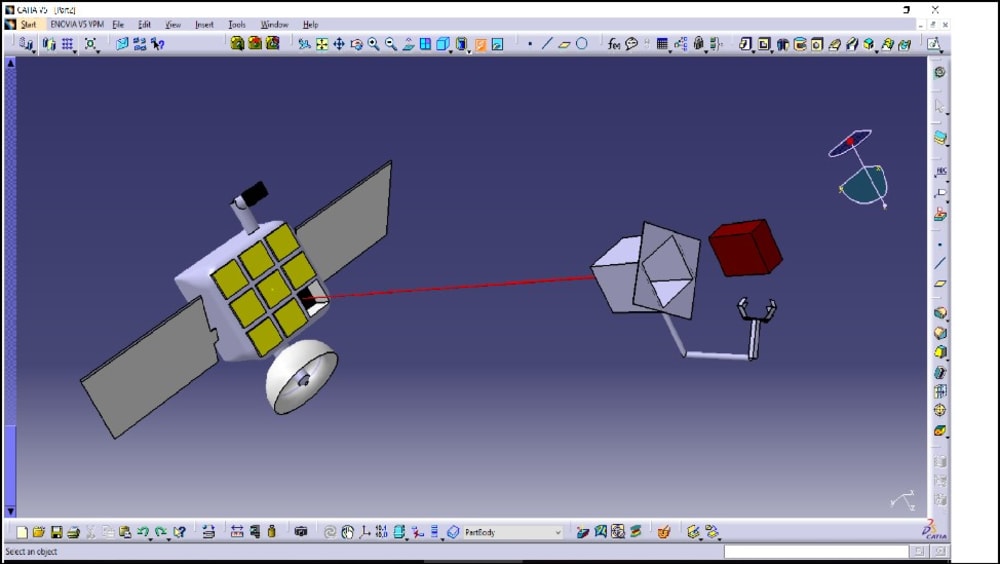Click the vertical scrollbar down arrow
The height and width of the screenshot is (564, 1000).
10,511
